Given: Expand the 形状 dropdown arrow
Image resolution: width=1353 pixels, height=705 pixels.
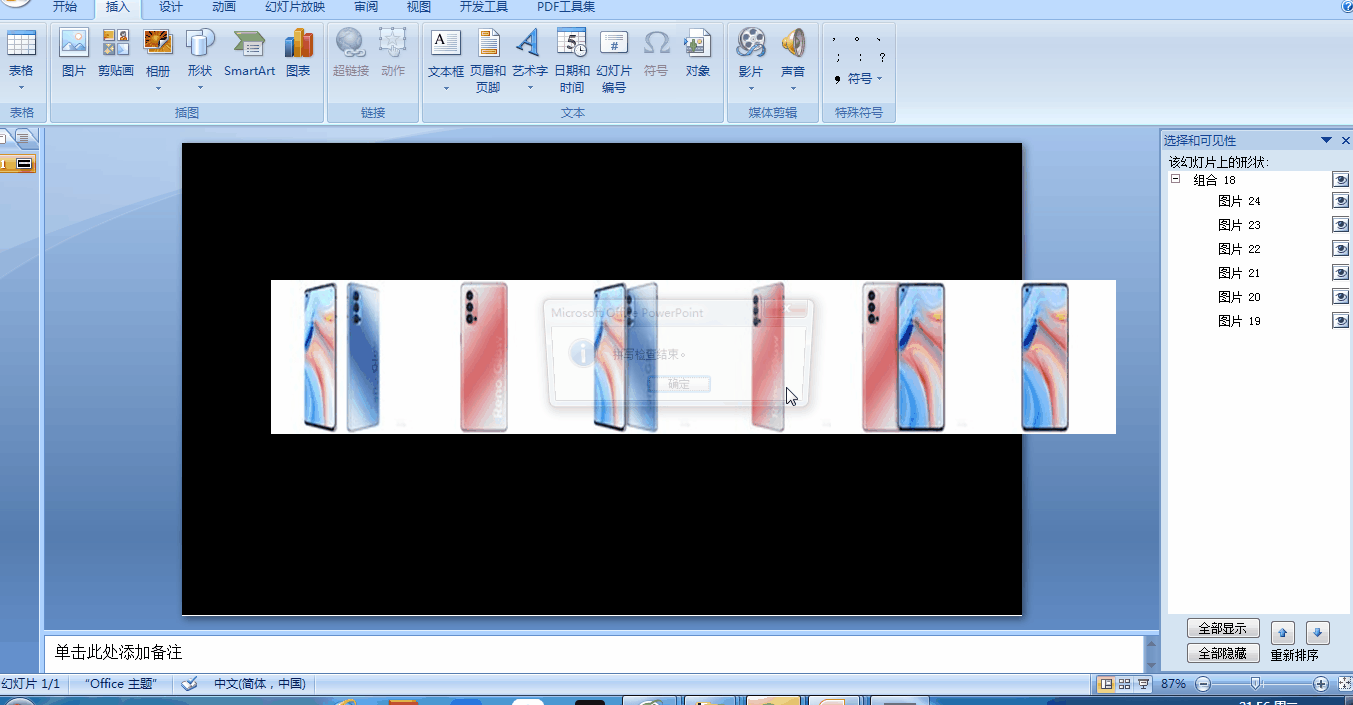Looking at the screenshot, I should (200, 87).
